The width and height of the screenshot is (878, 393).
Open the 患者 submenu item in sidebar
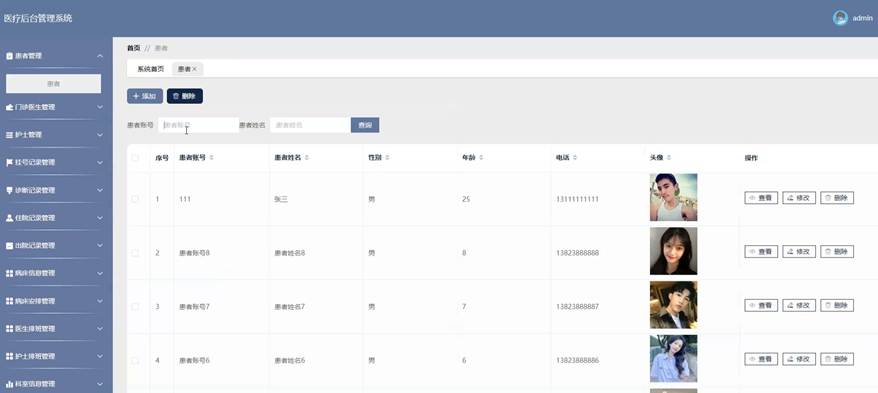53,84
